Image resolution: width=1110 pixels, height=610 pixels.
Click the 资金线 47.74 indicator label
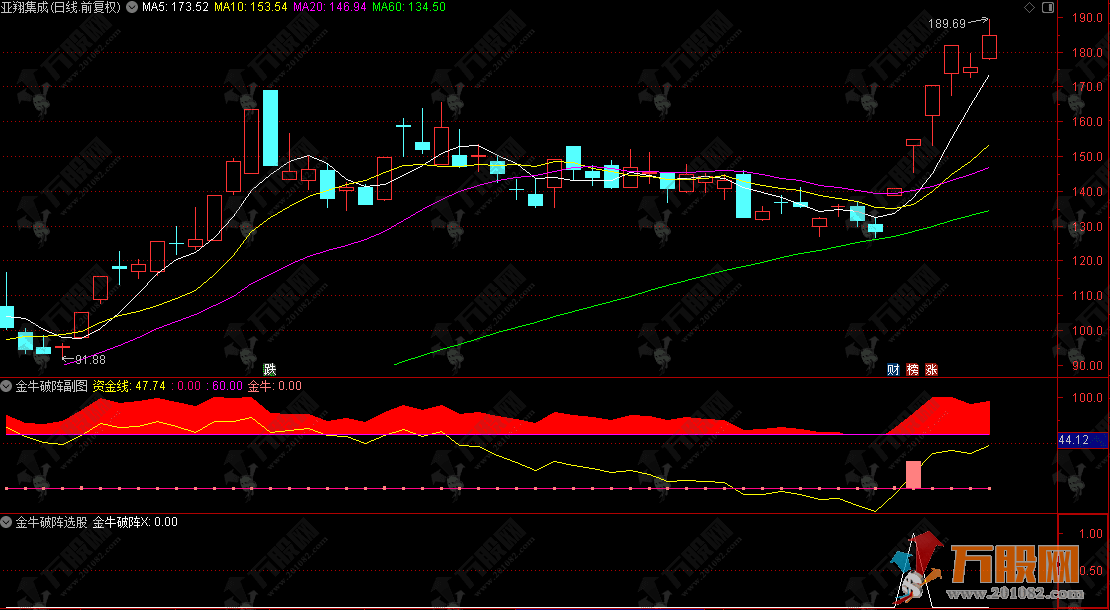128,386
